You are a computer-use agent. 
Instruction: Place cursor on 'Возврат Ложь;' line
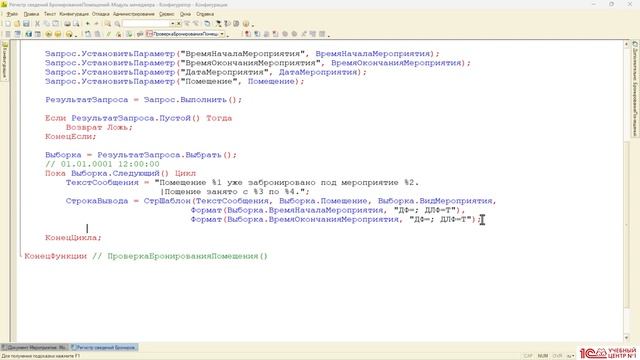pos(99,127)
